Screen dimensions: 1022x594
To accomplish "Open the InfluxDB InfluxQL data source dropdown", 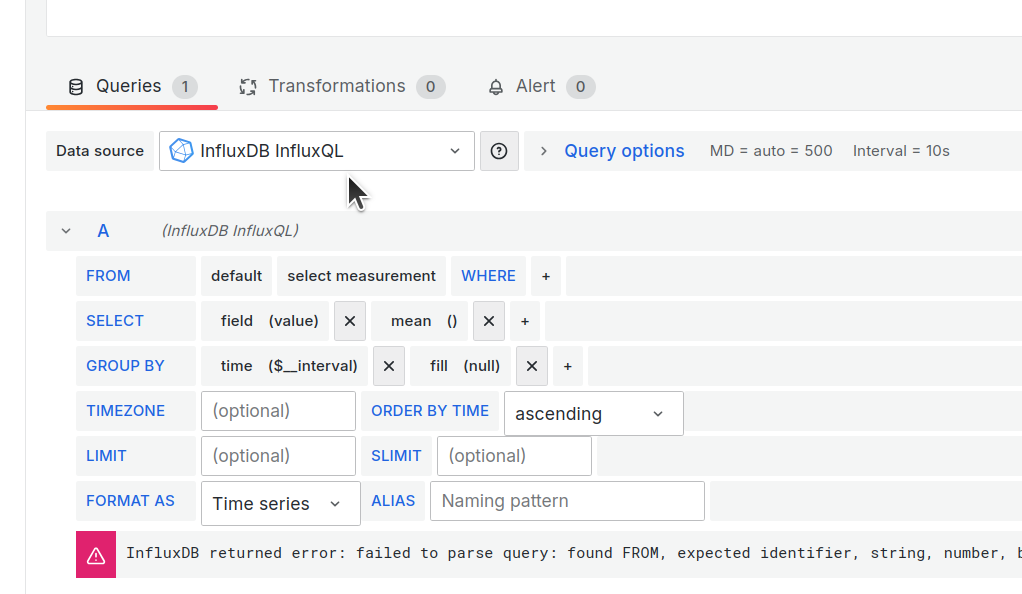I will click(316, 151).
